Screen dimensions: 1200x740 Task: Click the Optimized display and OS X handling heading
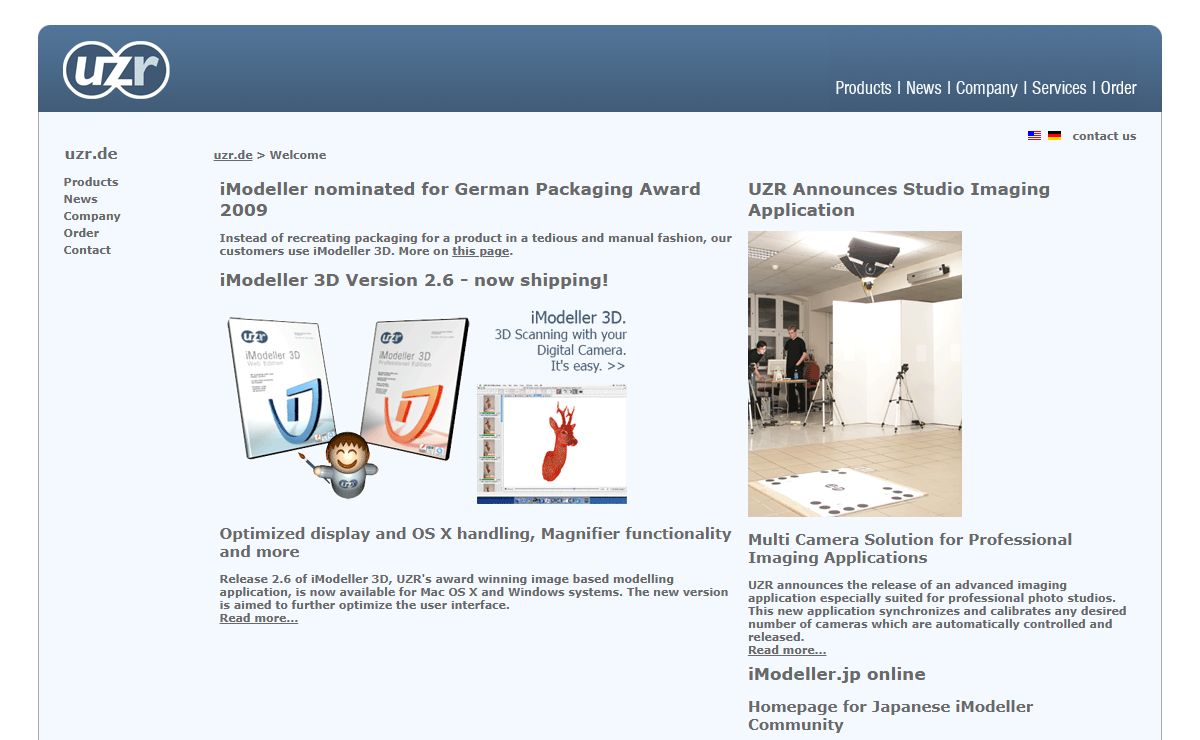[476, 542]
